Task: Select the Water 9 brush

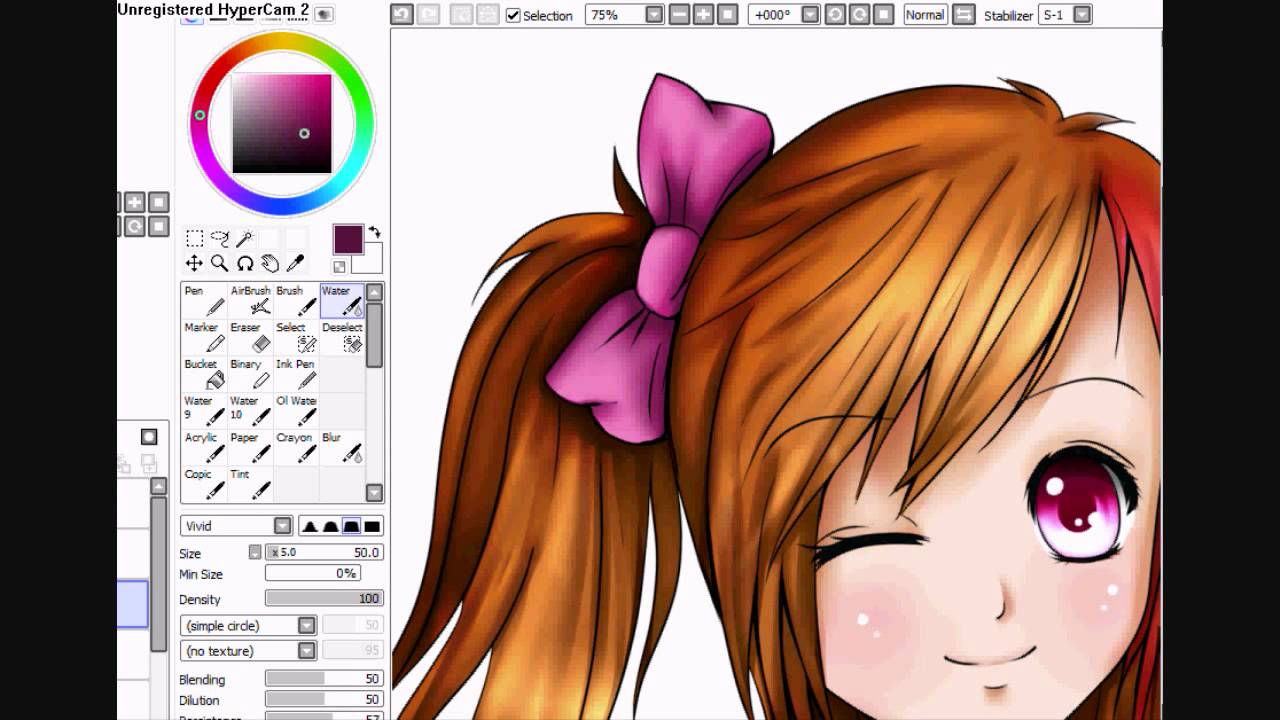Action: (205, 411)
